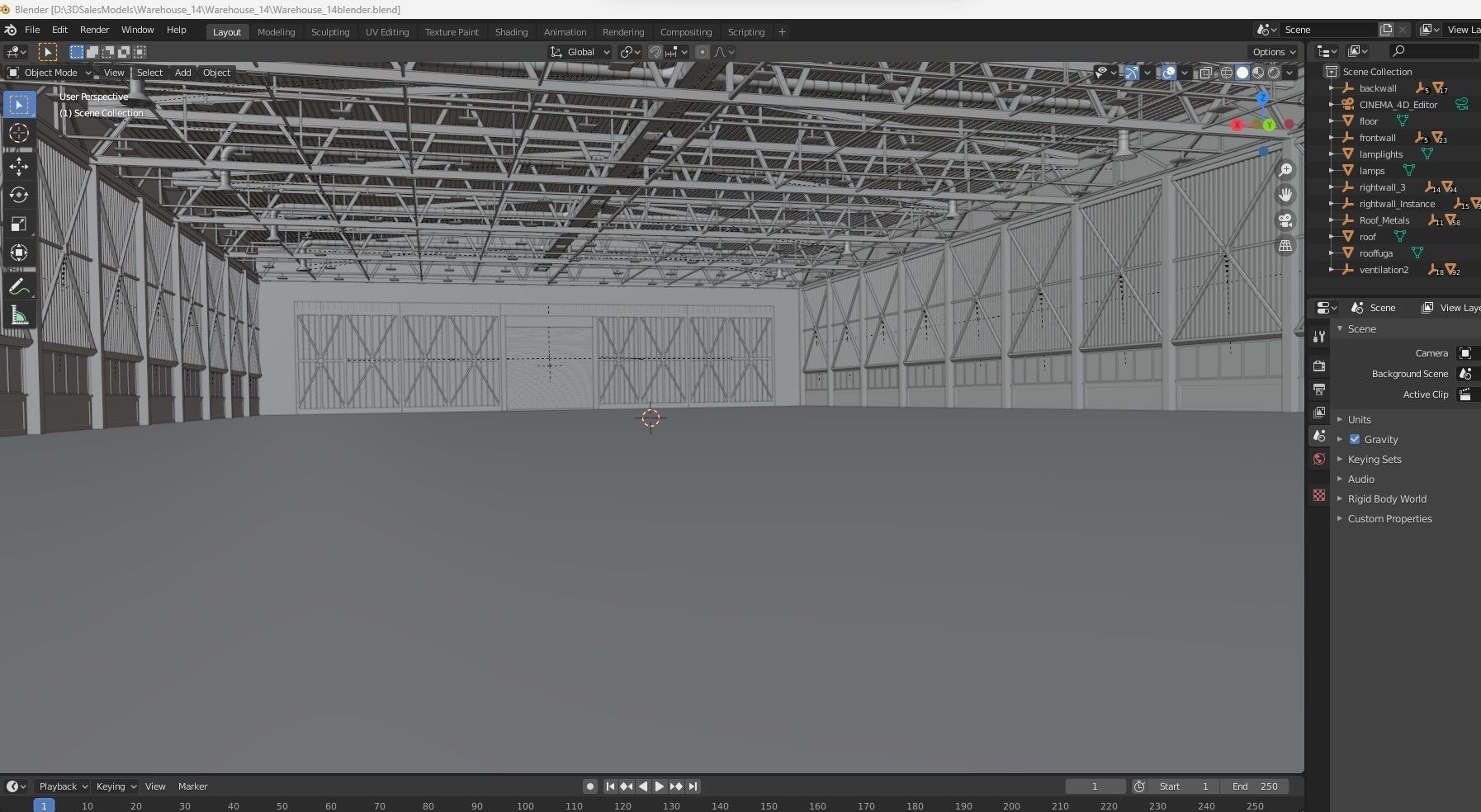Open the Global transform orientation dropdown
This screenshot has width=1481, height=812.
tap(580, 52)
